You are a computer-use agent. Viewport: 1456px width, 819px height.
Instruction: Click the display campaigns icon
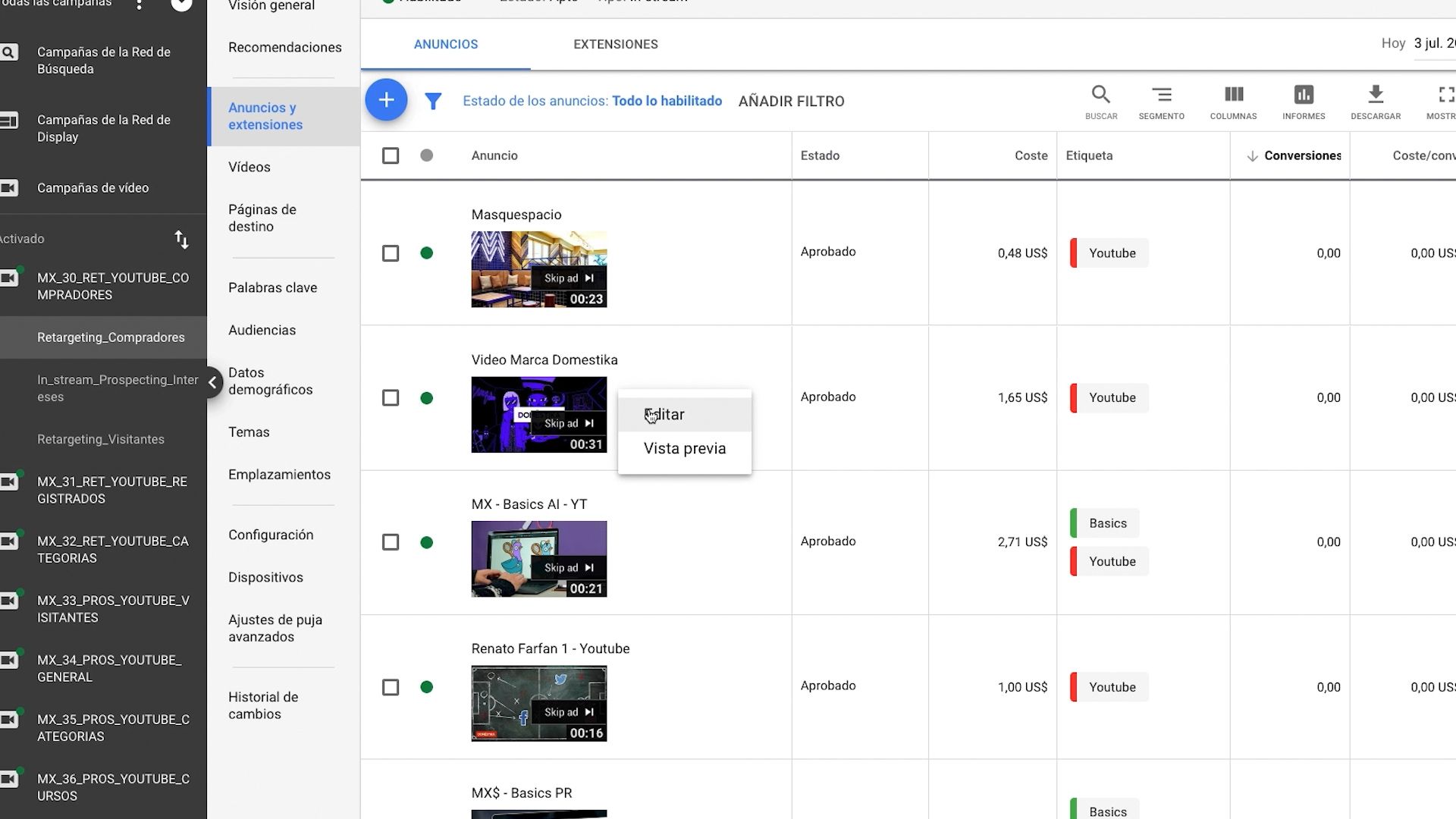(x=8, y=121)
